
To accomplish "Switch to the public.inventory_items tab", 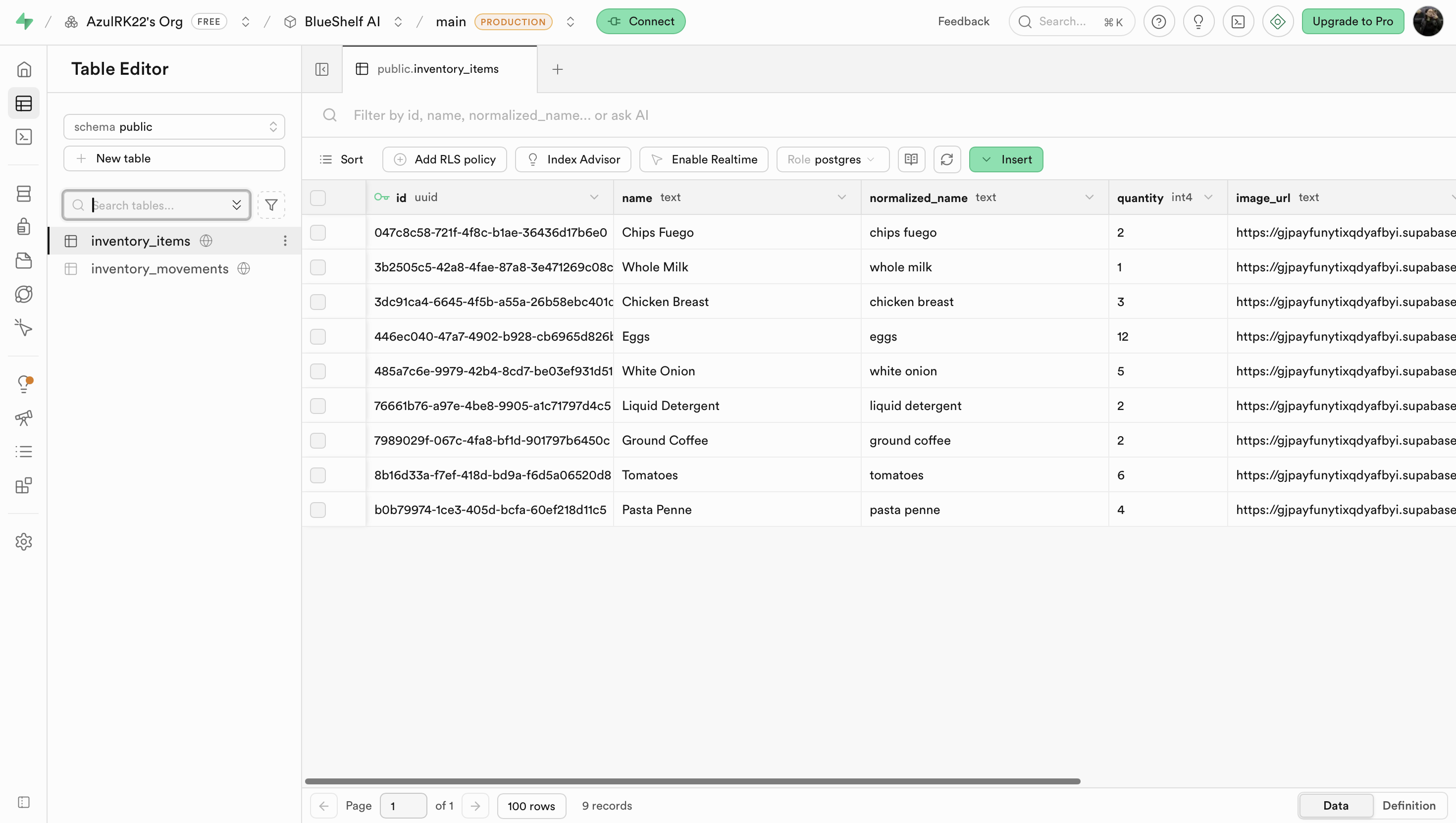I will pos(439,69).
